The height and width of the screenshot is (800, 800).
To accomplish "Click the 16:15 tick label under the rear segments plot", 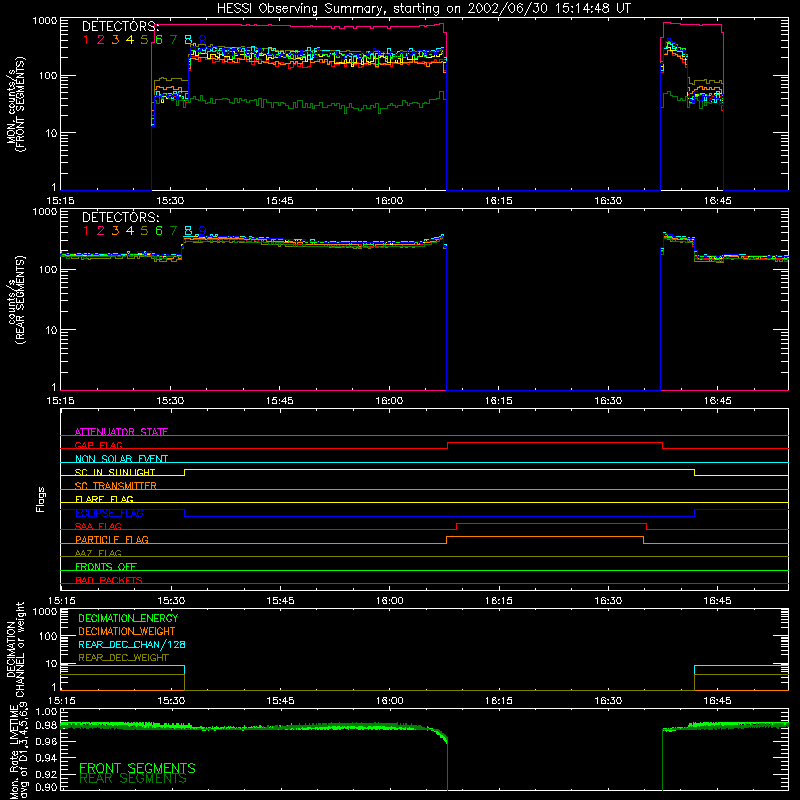I will pos(498,401).
